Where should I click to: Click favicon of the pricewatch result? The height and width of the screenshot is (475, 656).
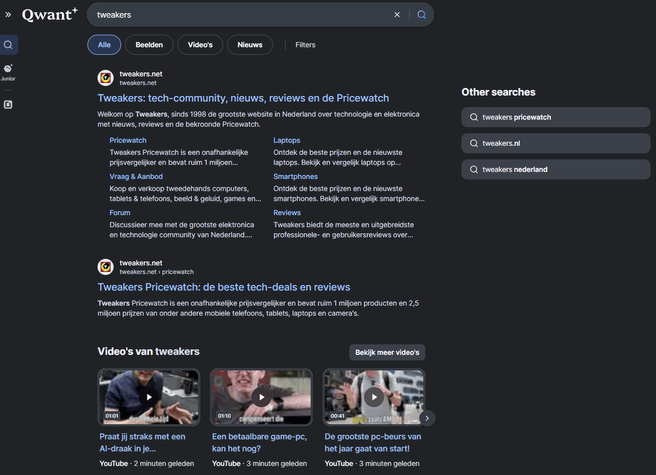pos(105,267)
